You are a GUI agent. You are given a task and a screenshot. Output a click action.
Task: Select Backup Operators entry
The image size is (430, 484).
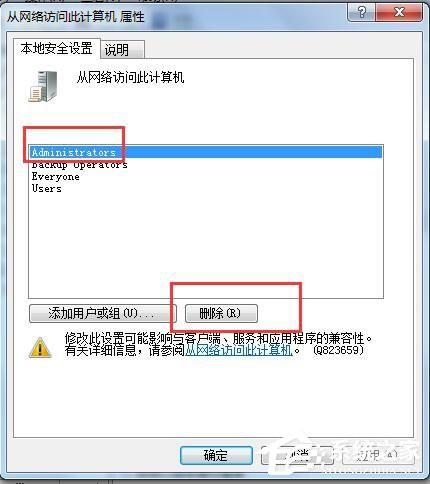[x=79, y=165]
